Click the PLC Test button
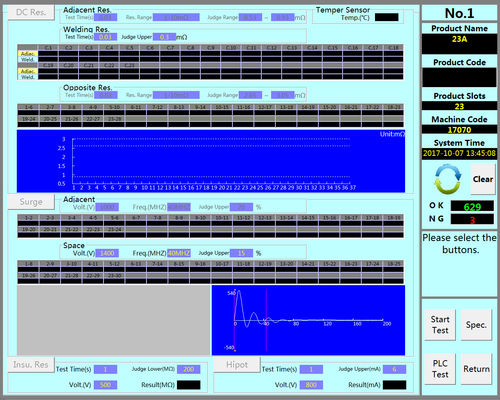This screenshot has width=500, height=400. 440,369
